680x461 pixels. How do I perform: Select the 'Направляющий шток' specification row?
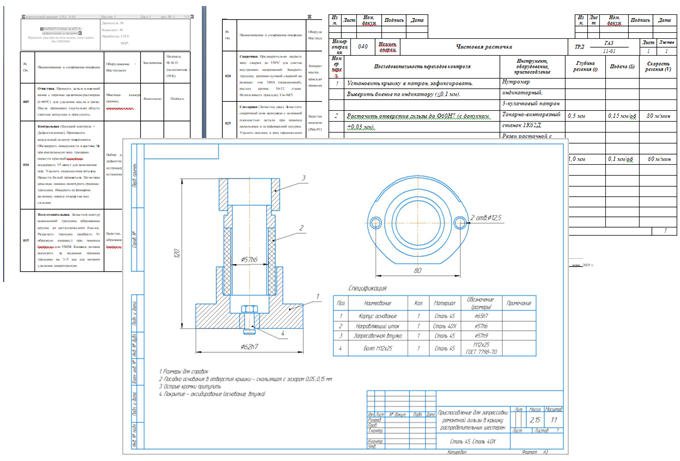[435, 326]
